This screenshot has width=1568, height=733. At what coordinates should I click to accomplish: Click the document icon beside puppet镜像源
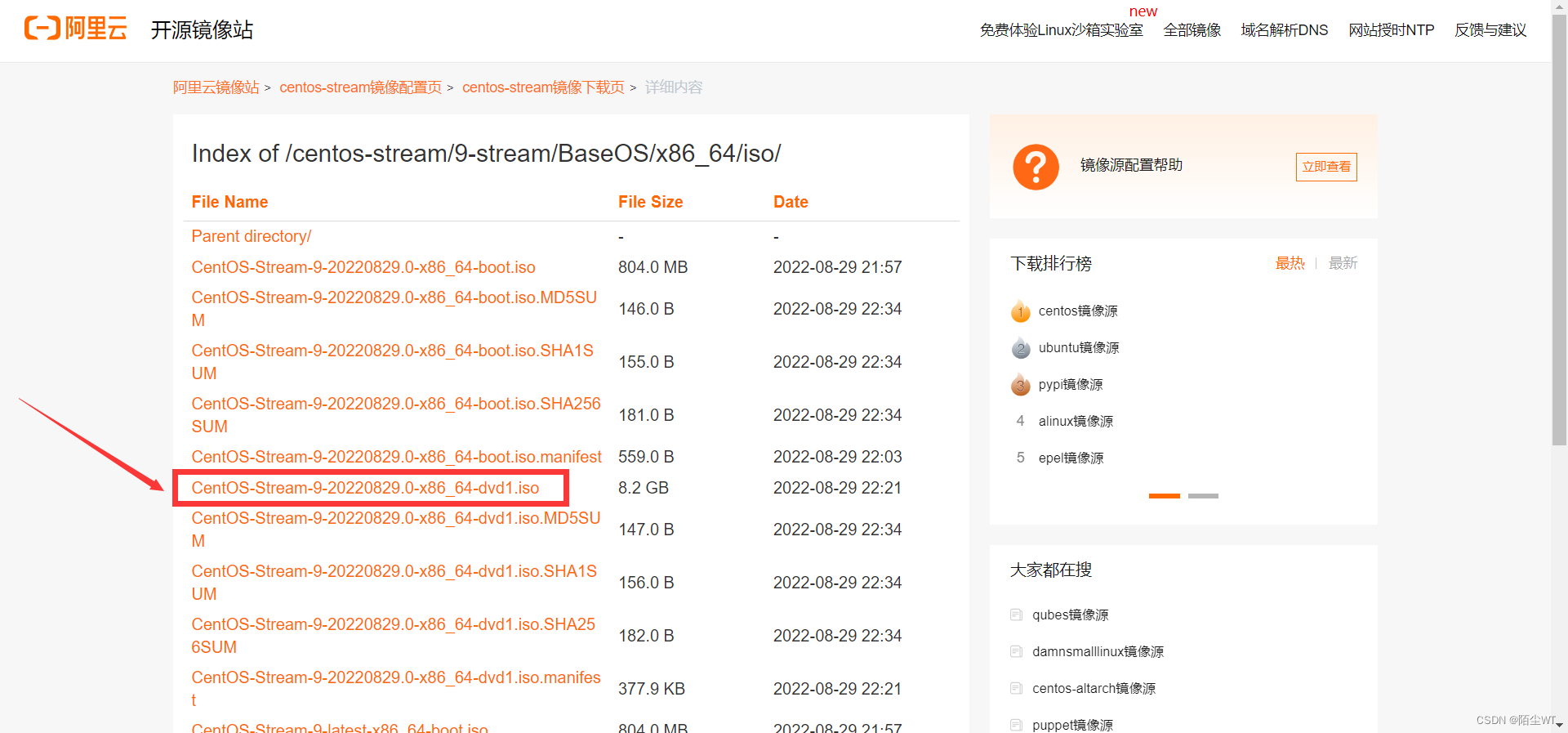(x=1016, y=725)
